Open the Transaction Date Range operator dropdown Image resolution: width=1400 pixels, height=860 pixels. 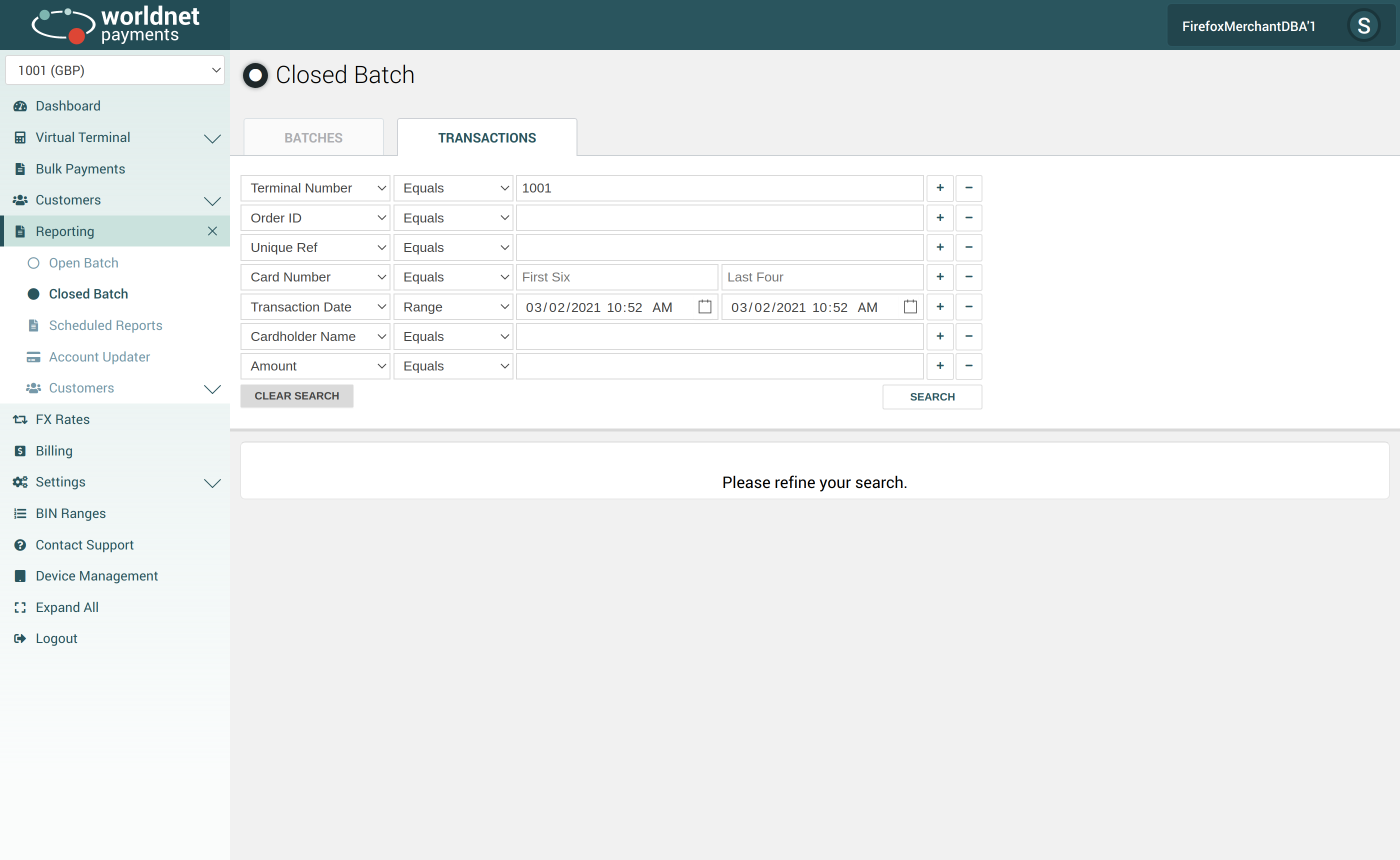point(453,307)
